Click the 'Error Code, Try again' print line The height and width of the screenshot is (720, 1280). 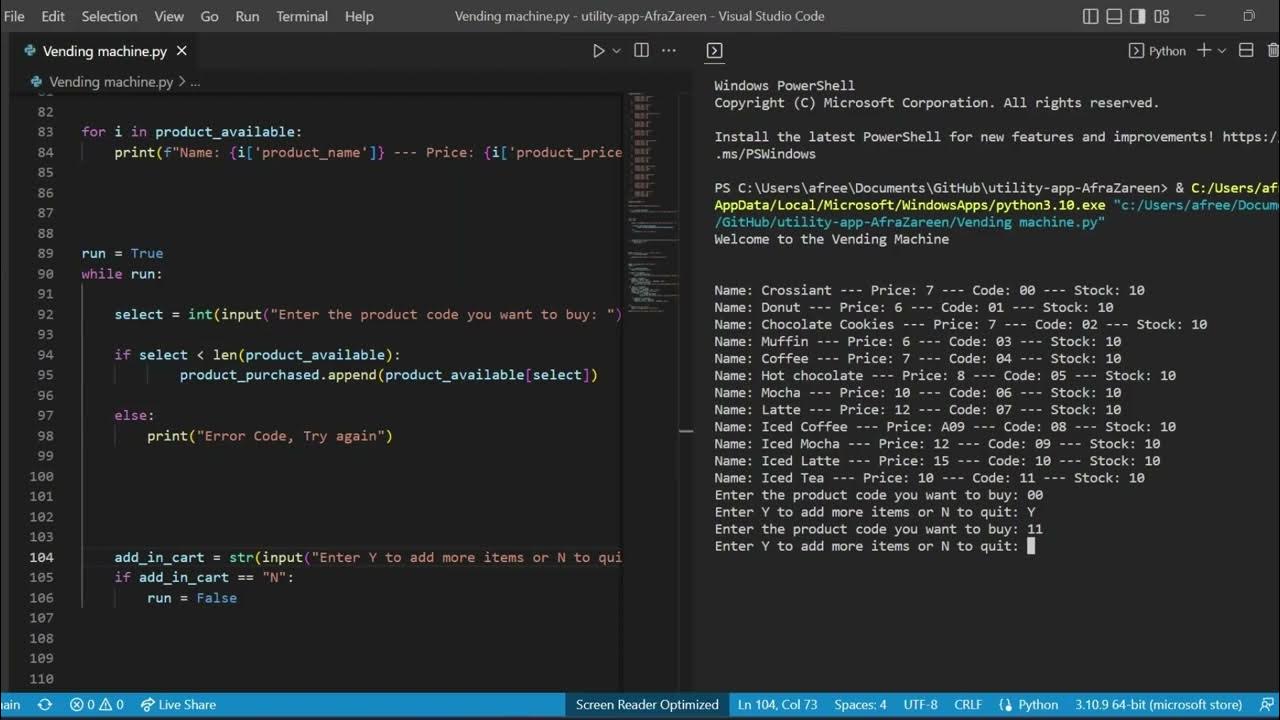(270, 436)
